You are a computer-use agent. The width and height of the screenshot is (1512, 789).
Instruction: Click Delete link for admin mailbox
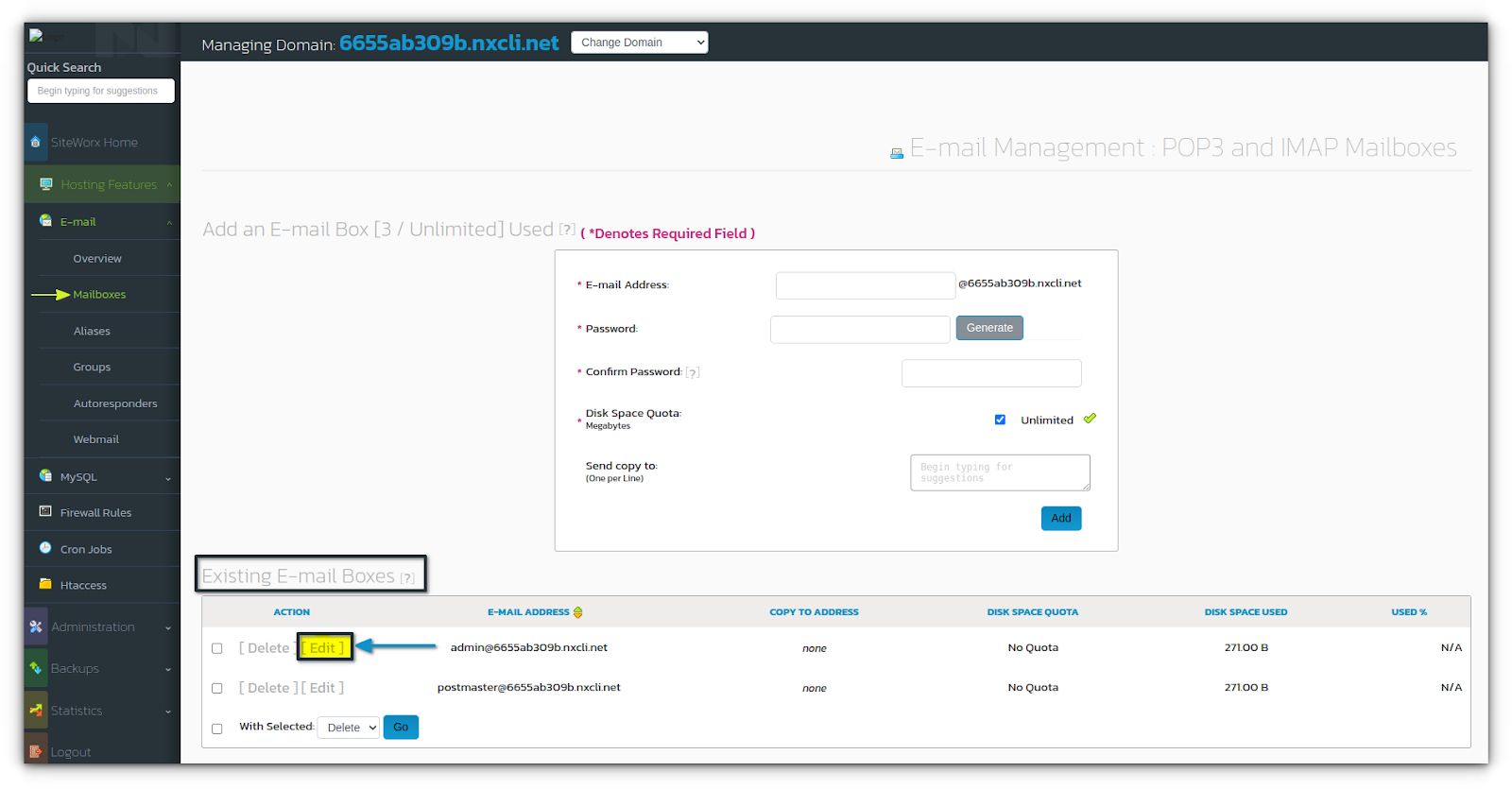[267, 647]
